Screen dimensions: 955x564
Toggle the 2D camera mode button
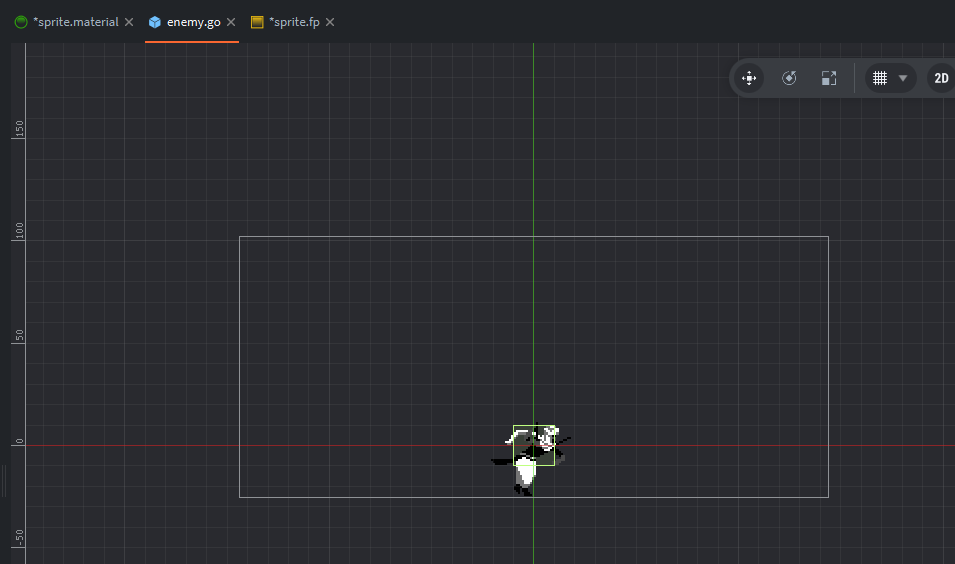(x=940, y=78)
